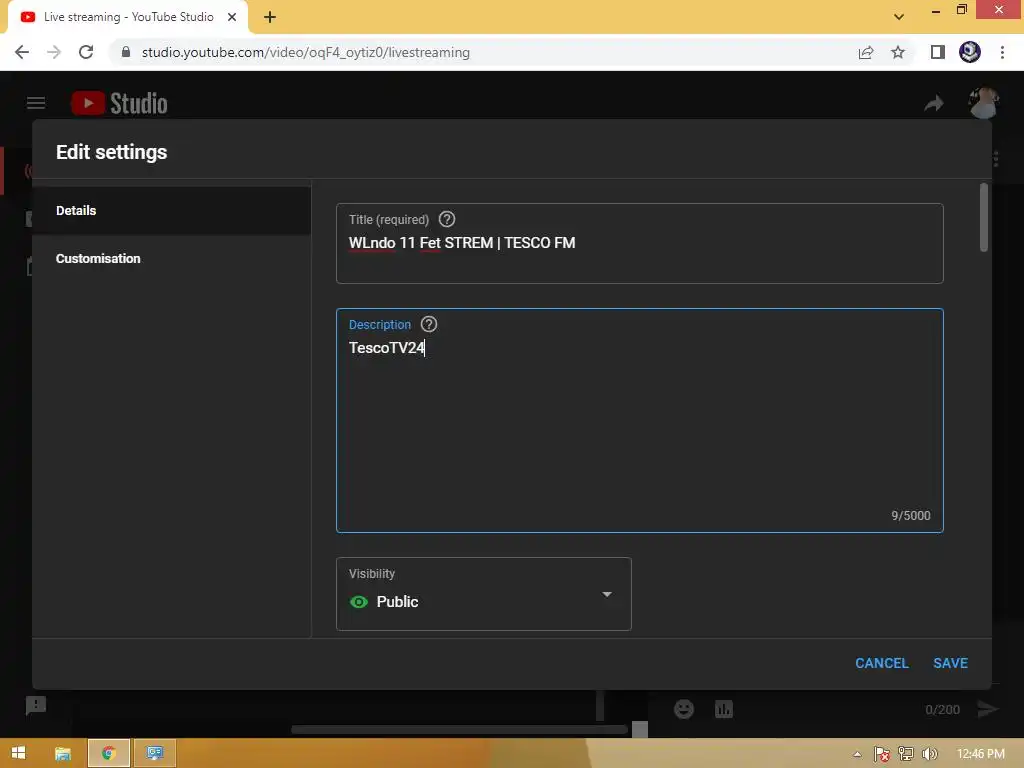Click inside the Description text area
This screenshot has height=768, width=1024.
pyautogui.click(x=639, y=421)
